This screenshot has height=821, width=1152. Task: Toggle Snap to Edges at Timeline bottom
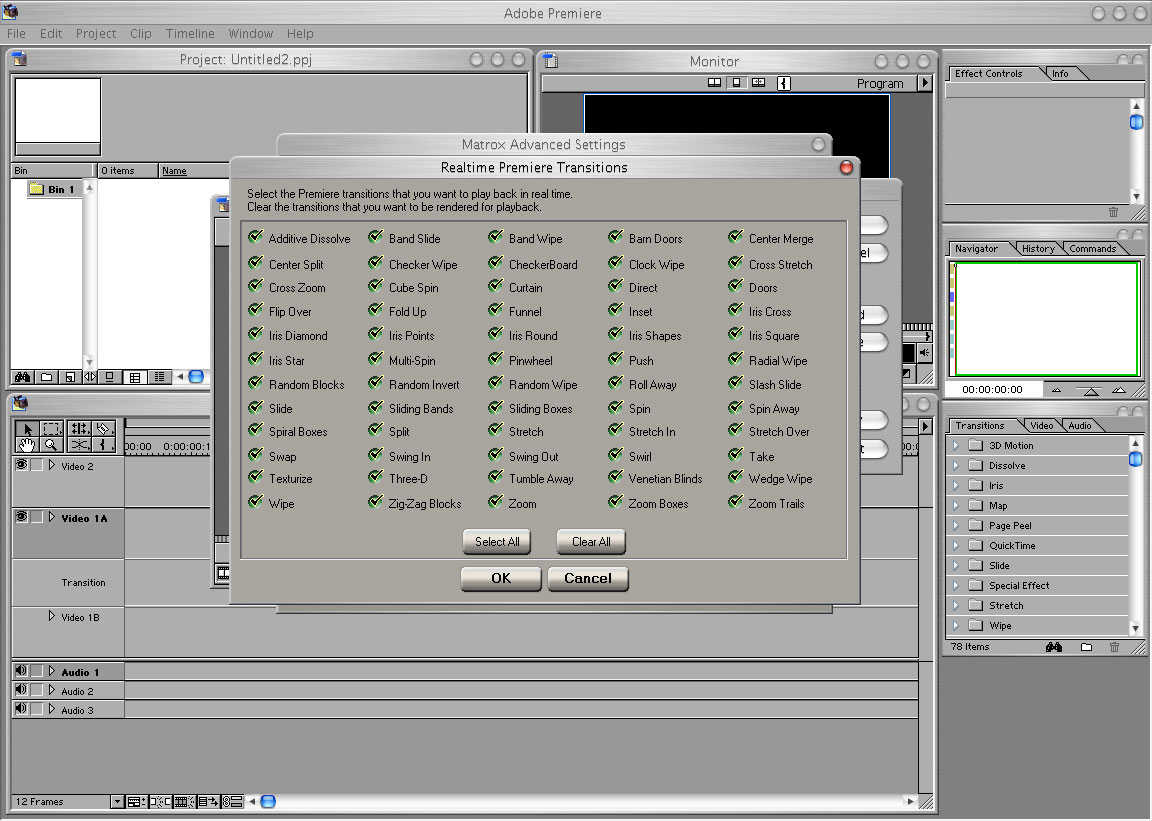point(160,802)
